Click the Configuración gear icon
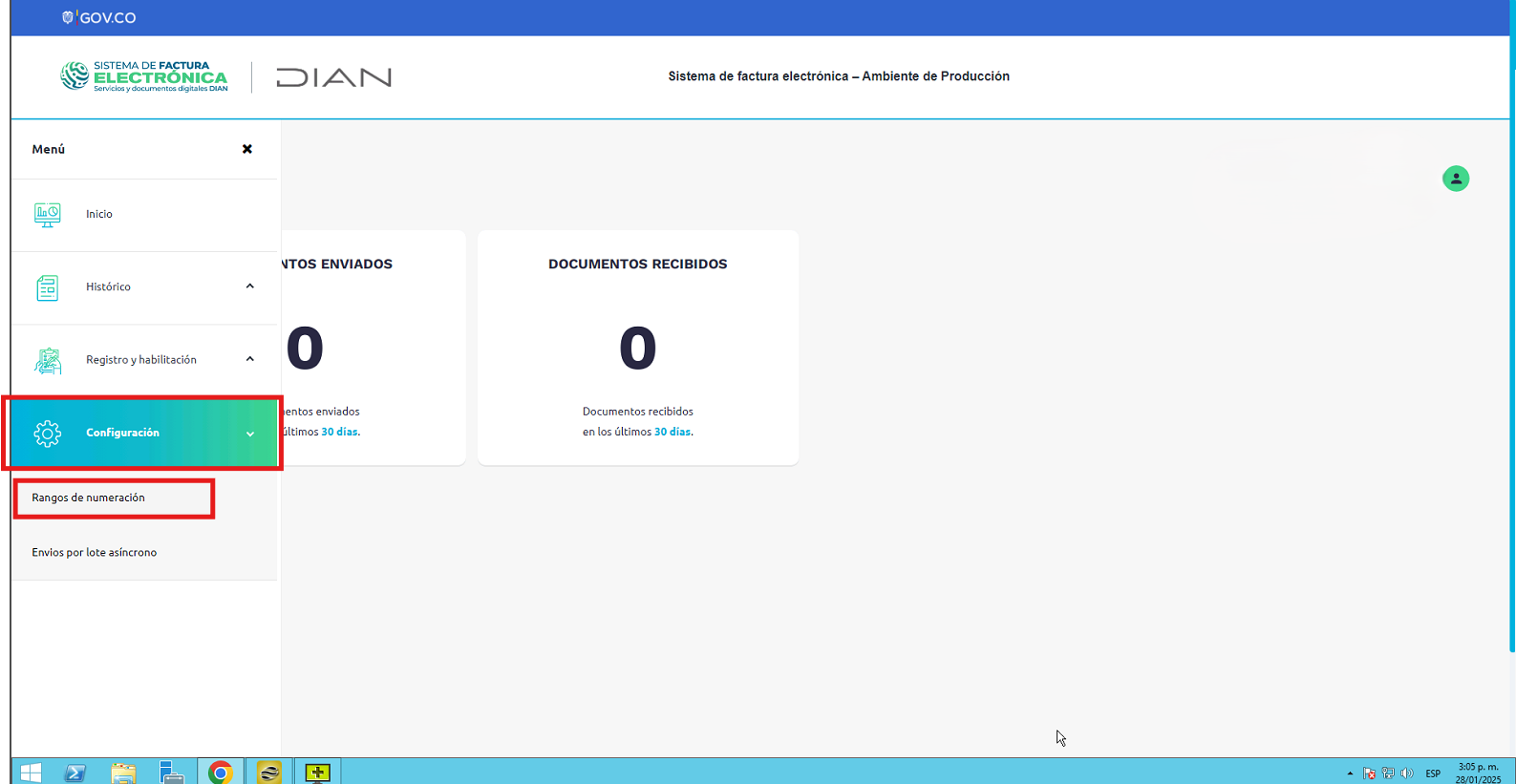Screen dimensions: 1516x784 (47, 434)
